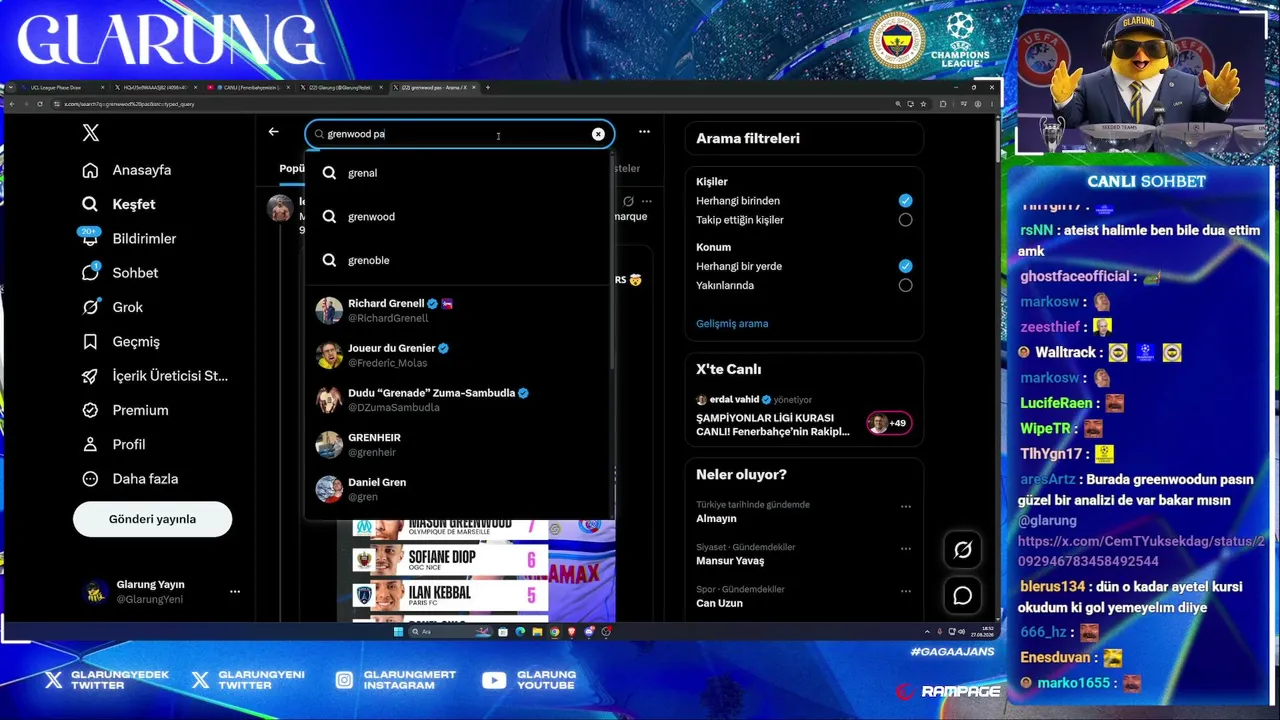Click the browser address bar
This screenshot has height=720, width=1280.
[x=470, y=104]
